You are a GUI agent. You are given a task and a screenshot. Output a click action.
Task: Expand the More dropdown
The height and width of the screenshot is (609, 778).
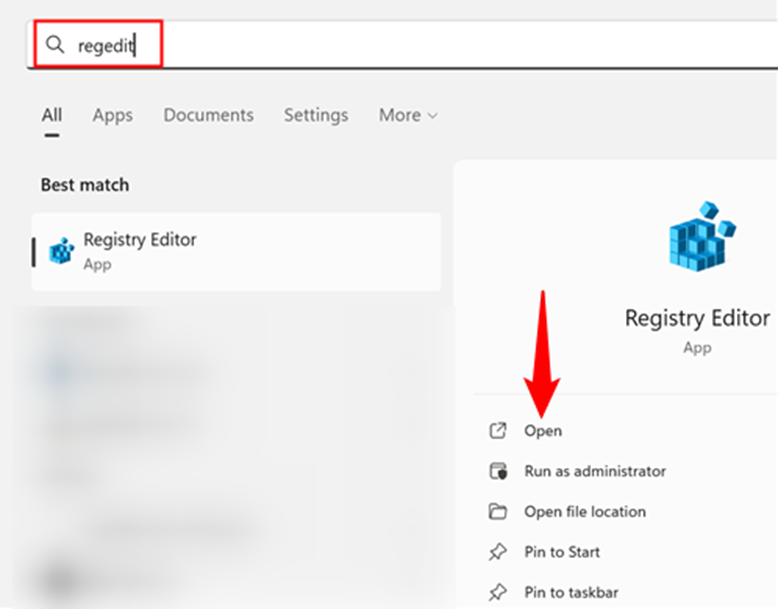pos(408,115)
